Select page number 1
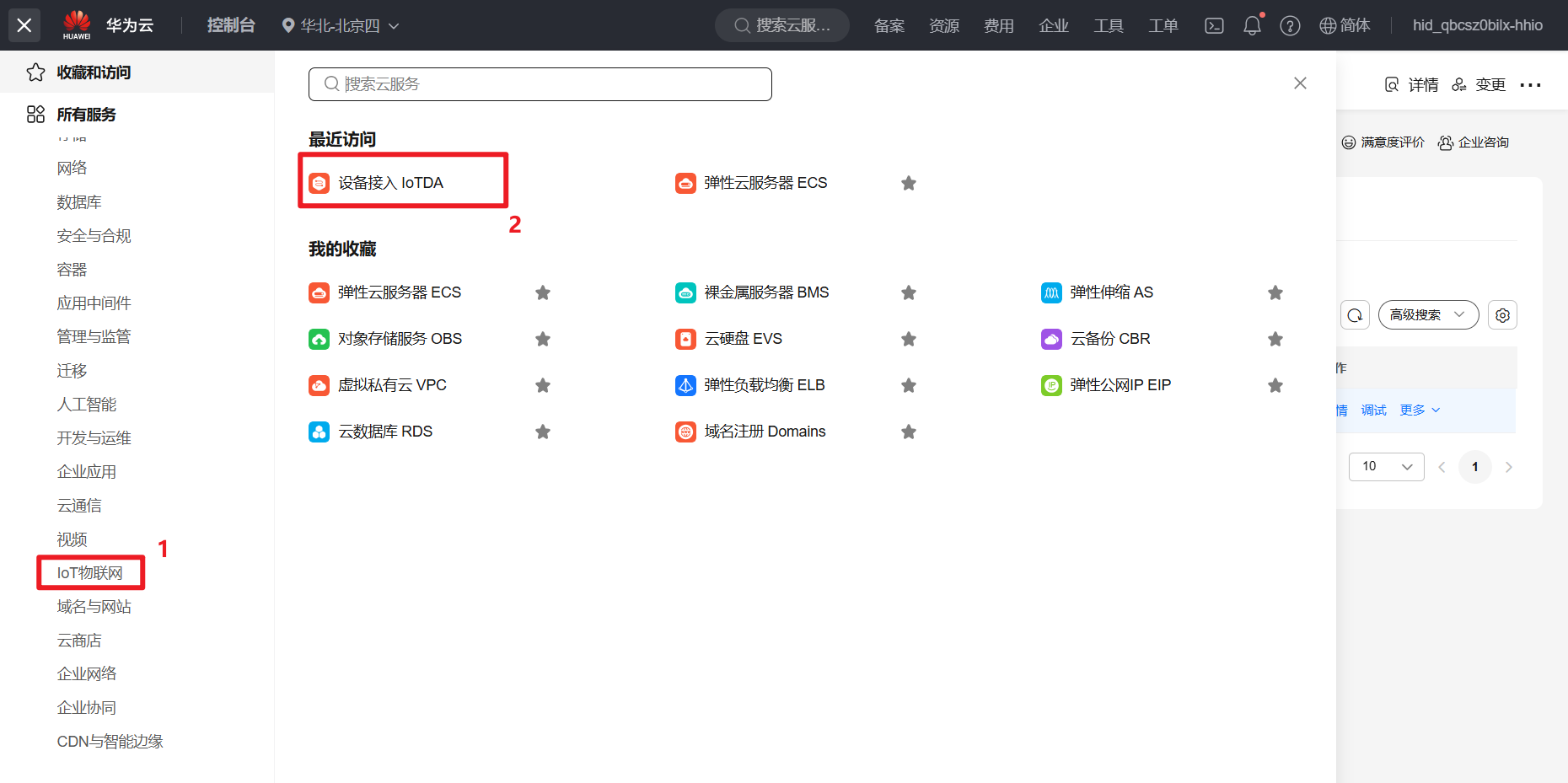The height and width of the screenshot is (783, 1568). click(1475, 467)
